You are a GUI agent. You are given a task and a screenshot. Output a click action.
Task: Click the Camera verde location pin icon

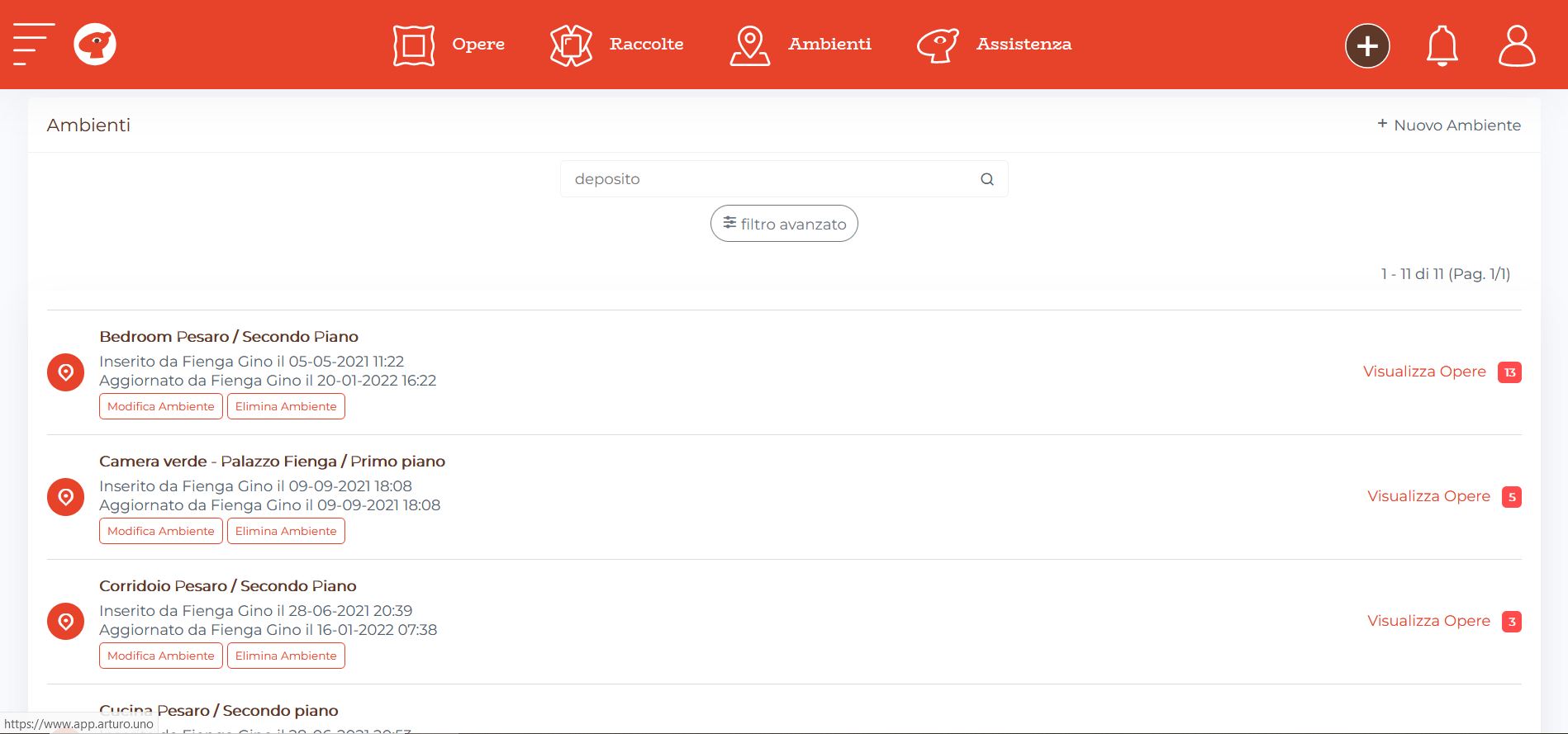[65, 497]
